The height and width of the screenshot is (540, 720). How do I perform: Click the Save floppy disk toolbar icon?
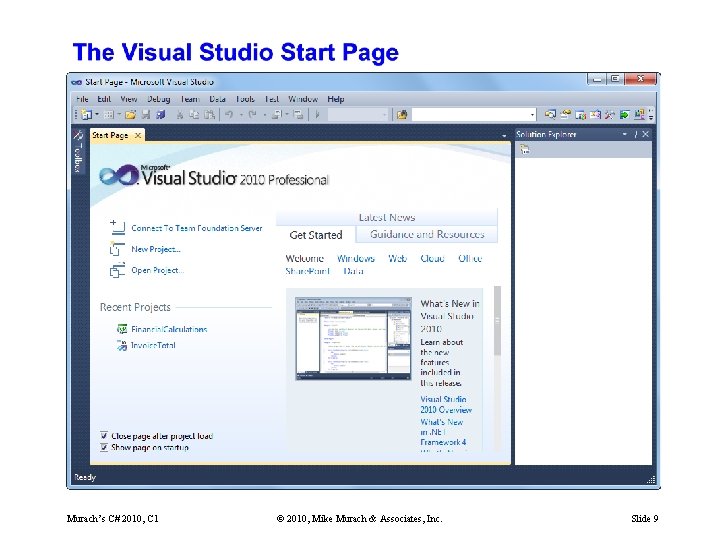tap(146, 114)
